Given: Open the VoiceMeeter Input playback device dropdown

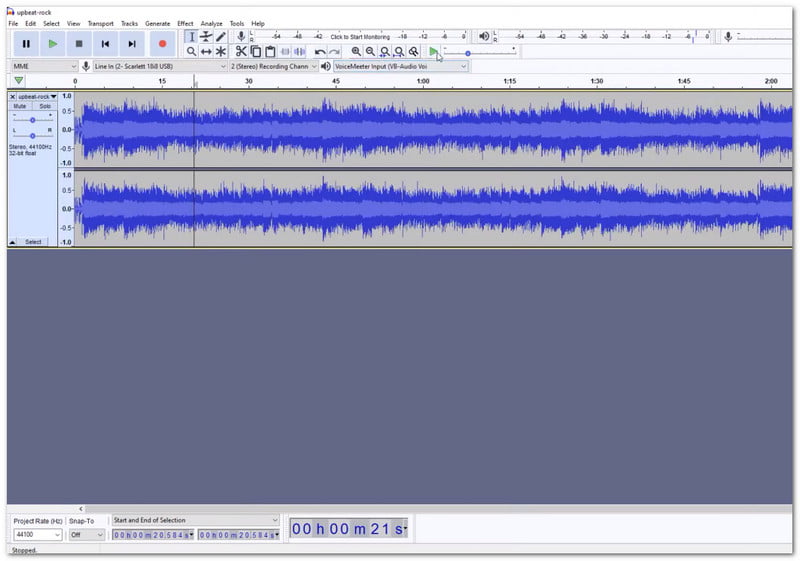Looking at the screenshot, I should (x=401, y=66).
